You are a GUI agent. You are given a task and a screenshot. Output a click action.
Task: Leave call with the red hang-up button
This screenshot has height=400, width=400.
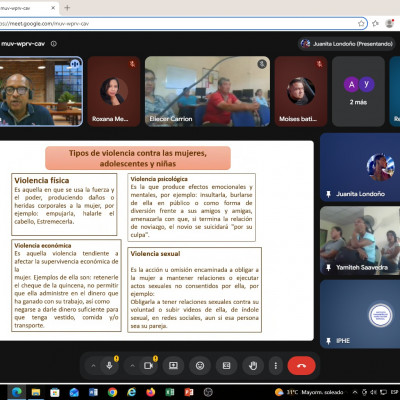pos(301,366)
